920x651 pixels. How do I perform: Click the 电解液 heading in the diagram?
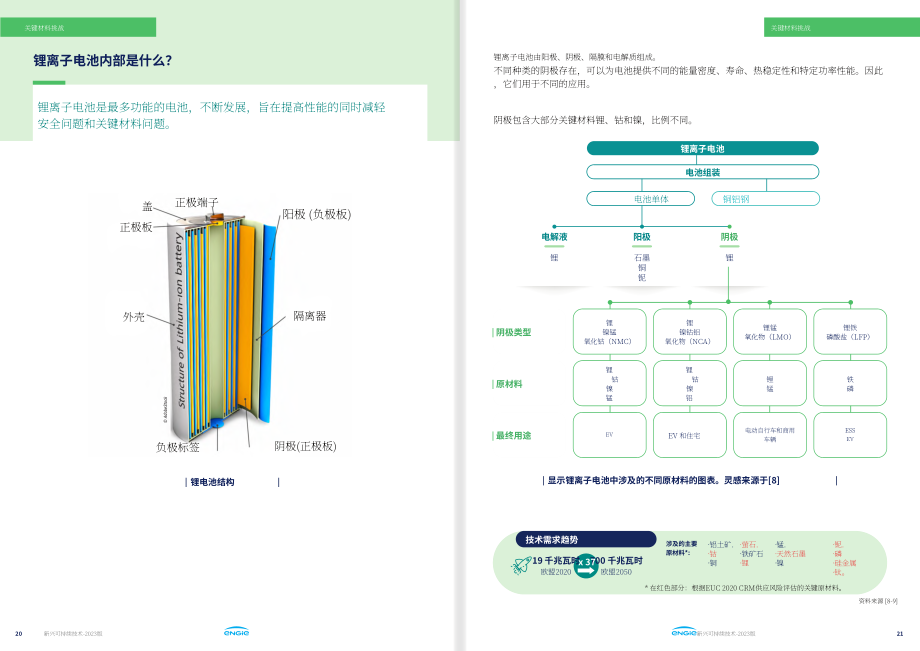(554, 237)
